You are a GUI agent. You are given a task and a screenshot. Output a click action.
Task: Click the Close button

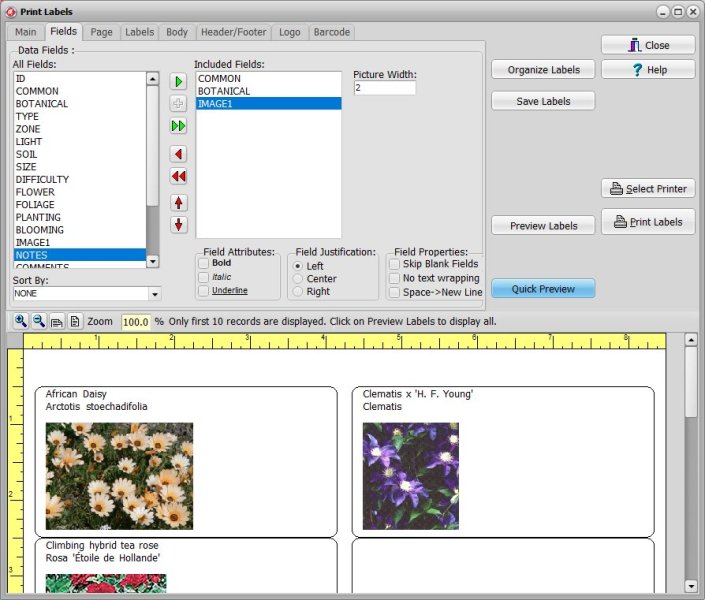click(x=648, y=45)
